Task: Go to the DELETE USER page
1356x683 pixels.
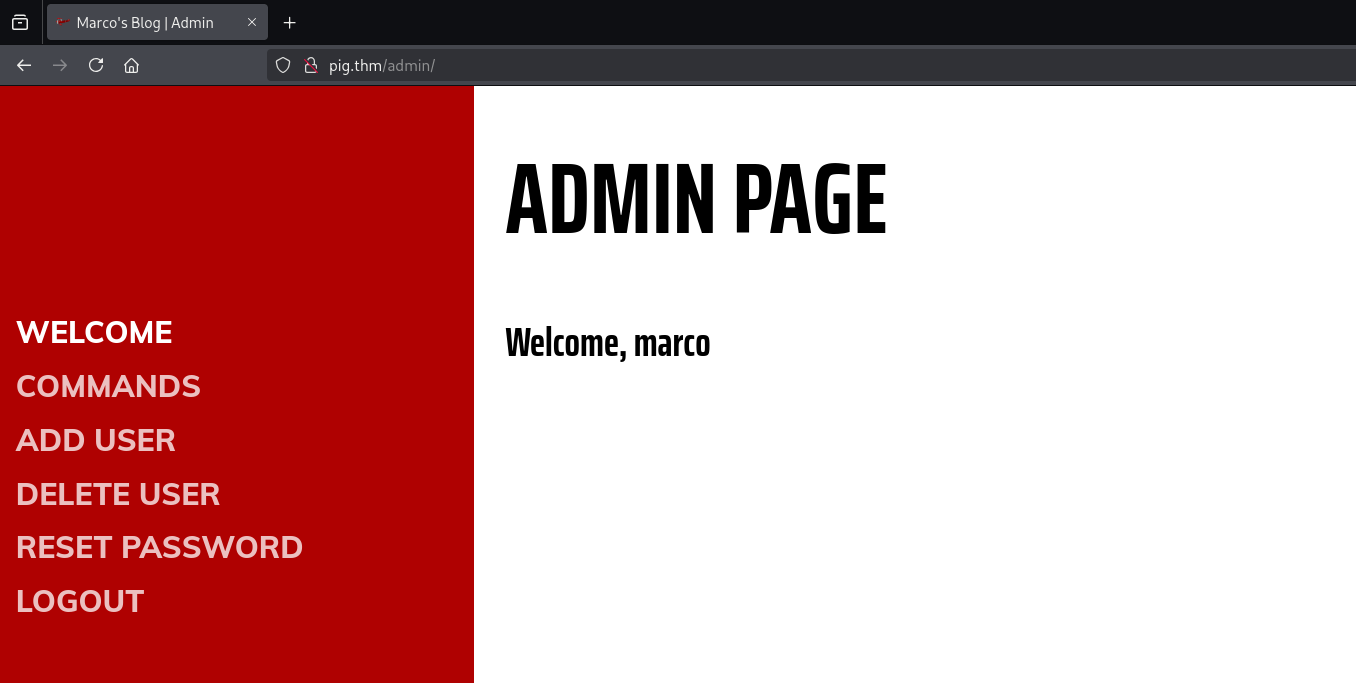Action: point(118,494)
